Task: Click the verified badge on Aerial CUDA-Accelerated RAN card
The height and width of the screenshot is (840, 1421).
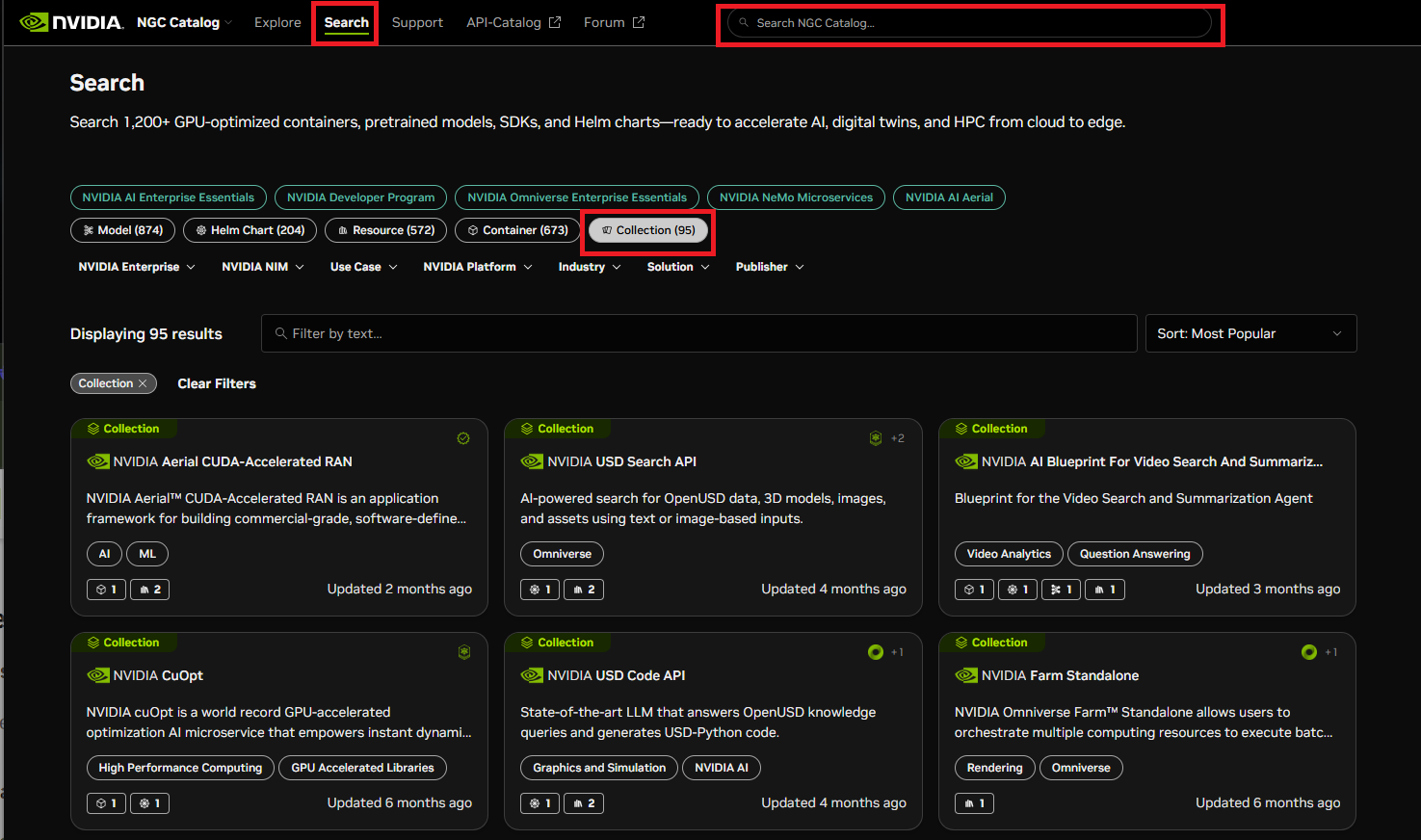Action: 463,438
